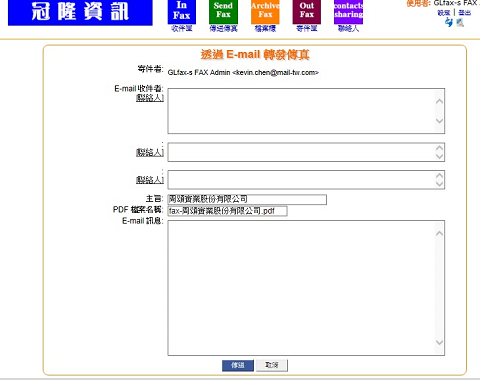
Task: Click into the E-mail收件者 recipients text area
Action: coord(306,111)
